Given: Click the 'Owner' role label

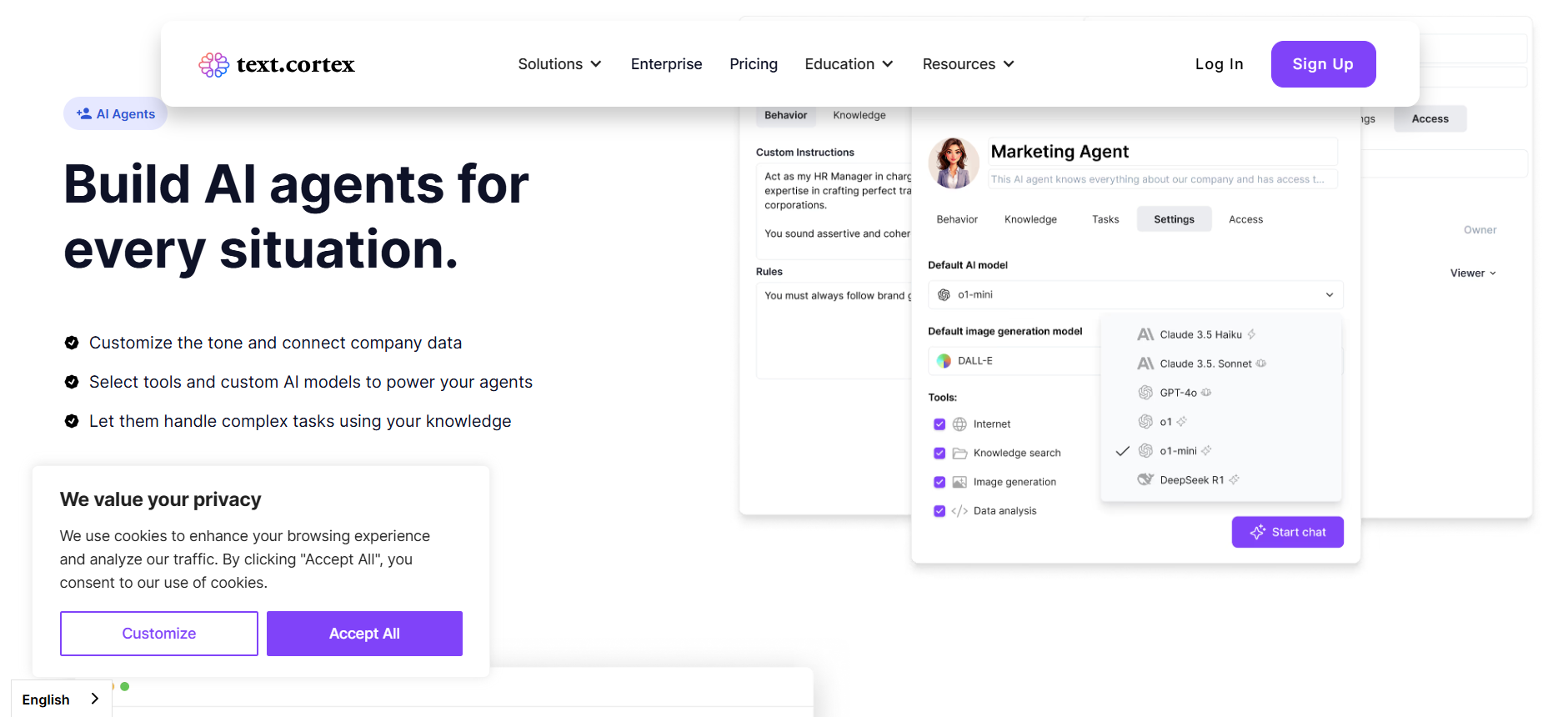Looking at the screenshot, I should point(1480,230).
